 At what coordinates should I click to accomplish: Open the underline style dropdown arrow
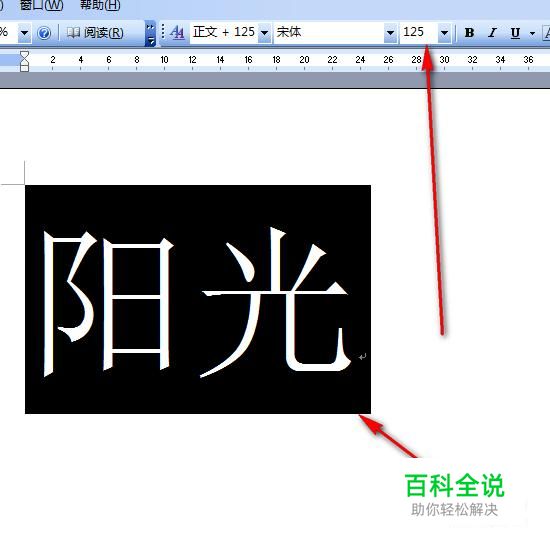[532, 33]
